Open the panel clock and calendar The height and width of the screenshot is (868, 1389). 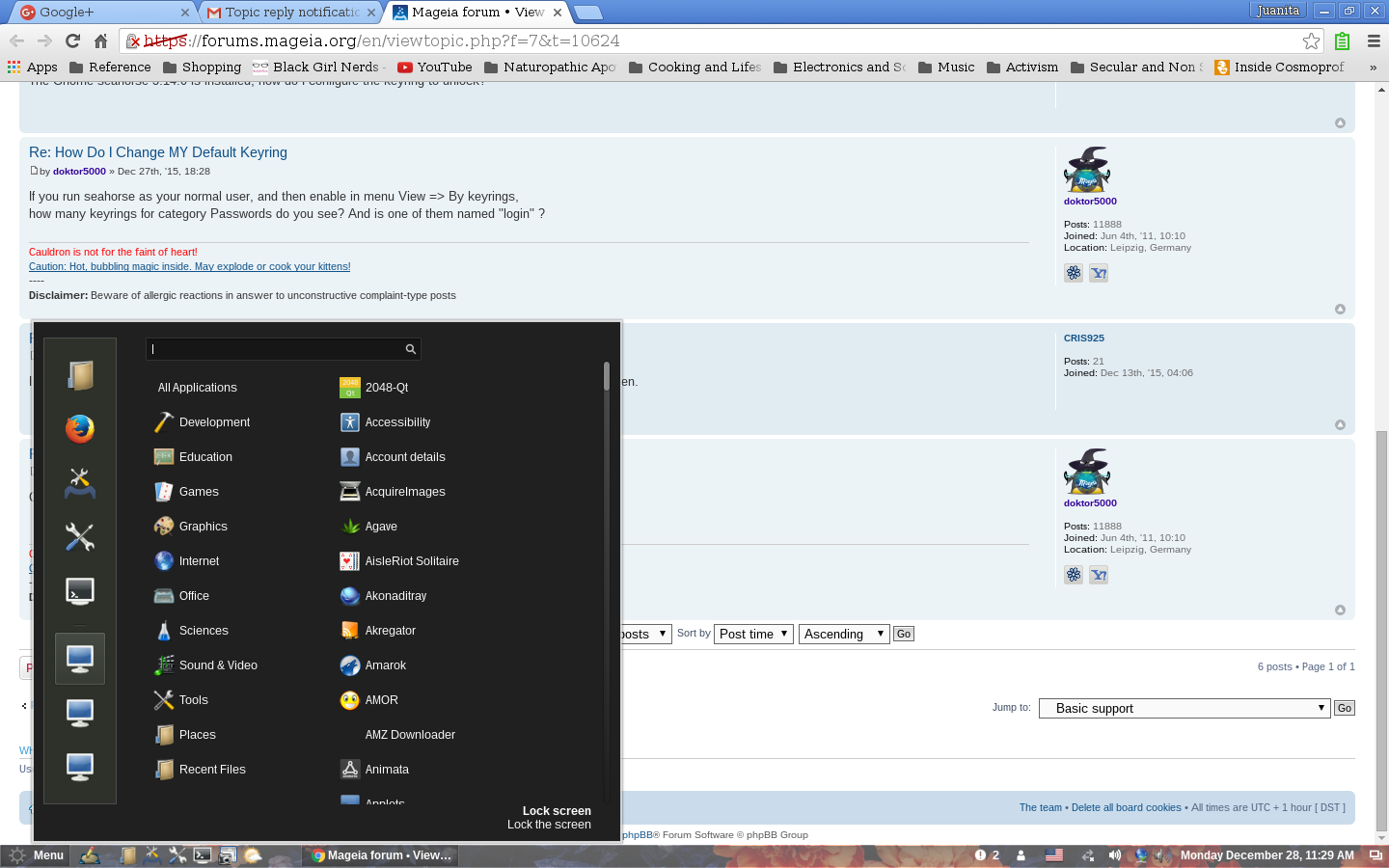click(1266, 855)
